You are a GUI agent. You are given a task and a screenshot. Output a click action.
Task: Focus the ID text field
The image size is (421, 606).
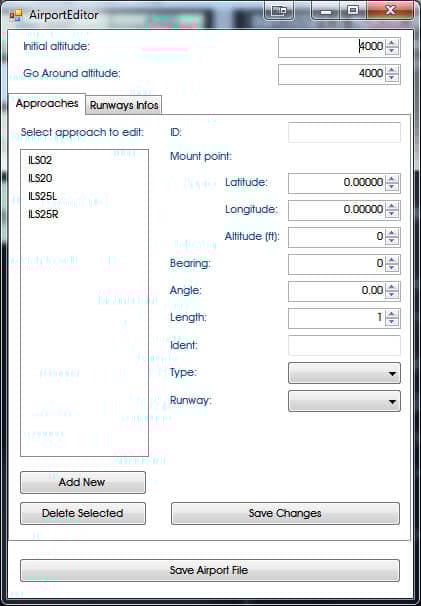coord(344,132)
